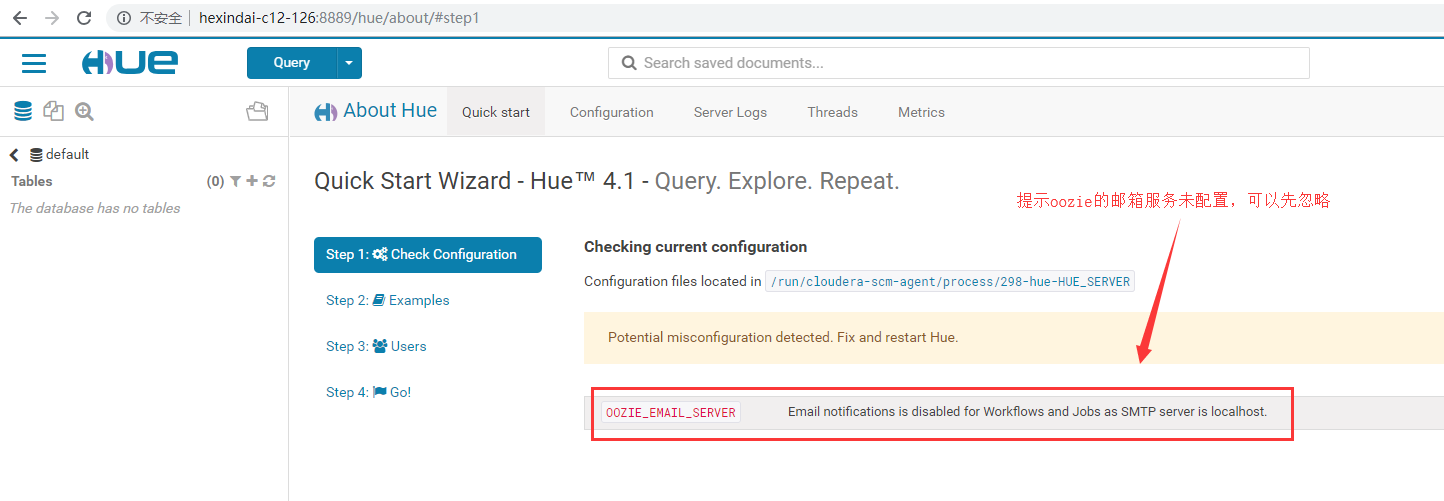Refresh the tables list
Screen dimensions: 1444x501
pyautogui.click(x=269, y=181)
